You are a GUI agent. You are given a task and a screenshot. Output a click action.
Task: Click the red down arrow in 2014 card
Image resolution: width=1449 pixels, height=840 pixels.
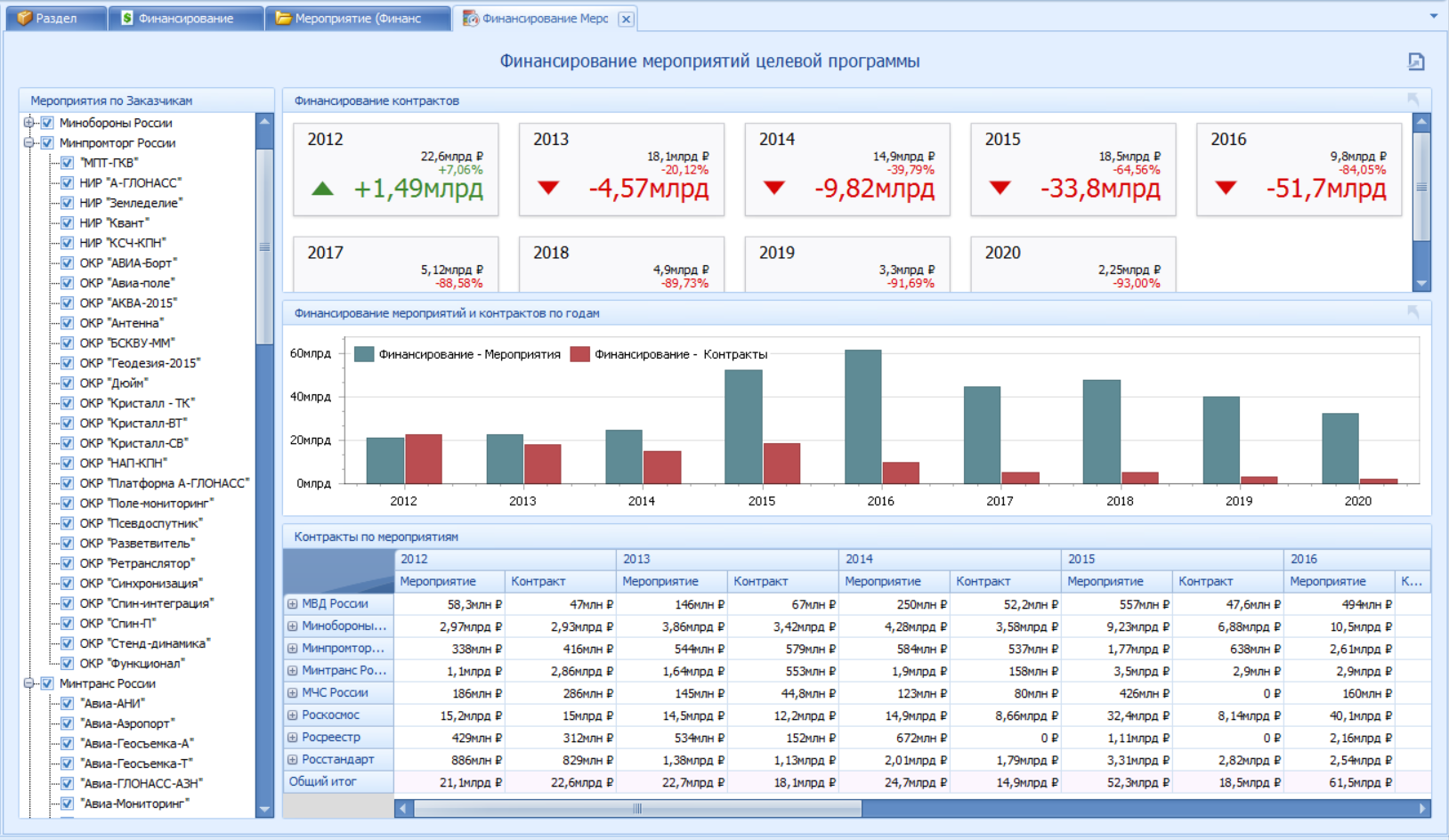774,188
